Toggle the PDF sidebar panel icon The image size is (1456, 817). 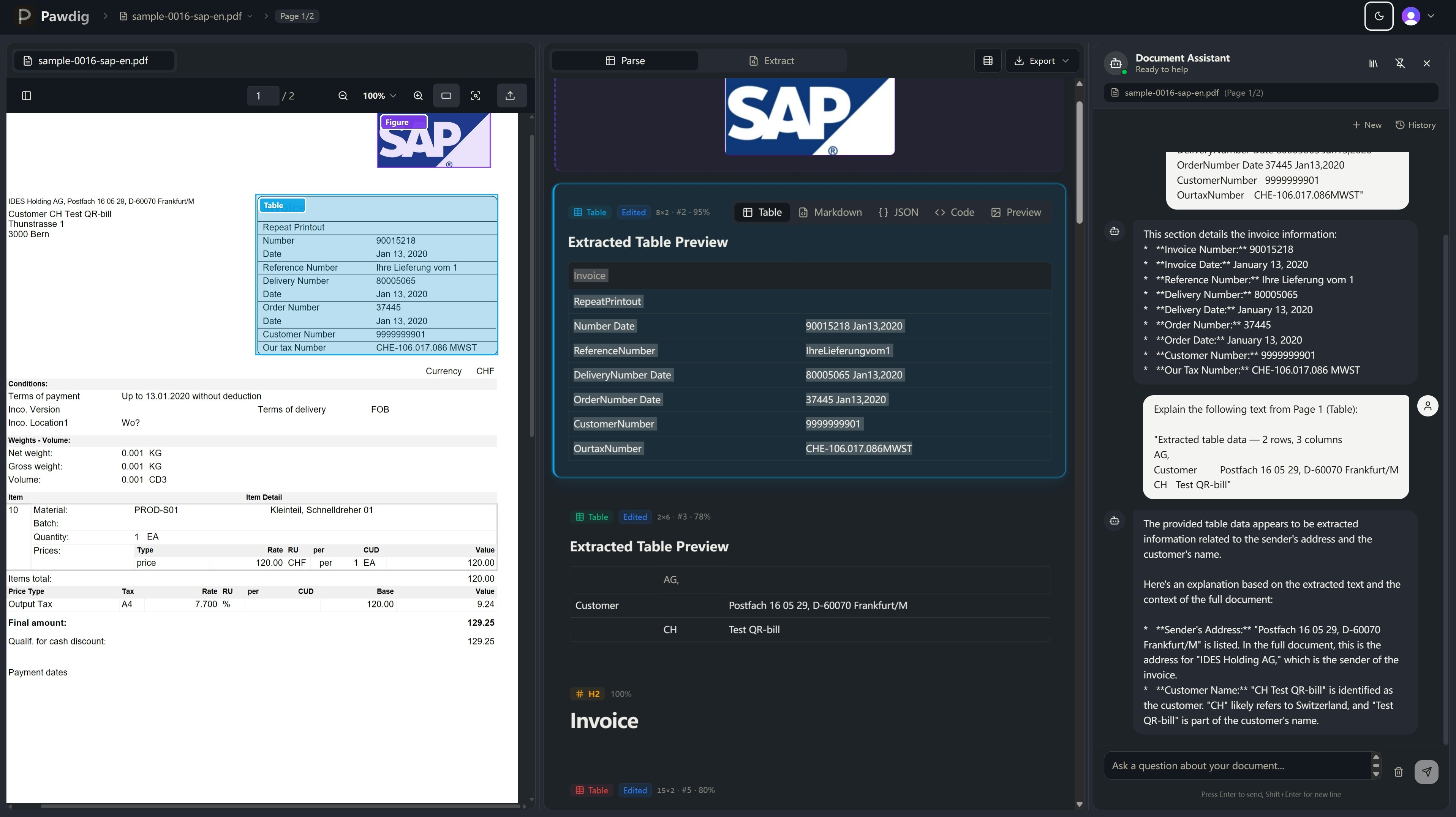pyautogui.click(x=27, y=96)
